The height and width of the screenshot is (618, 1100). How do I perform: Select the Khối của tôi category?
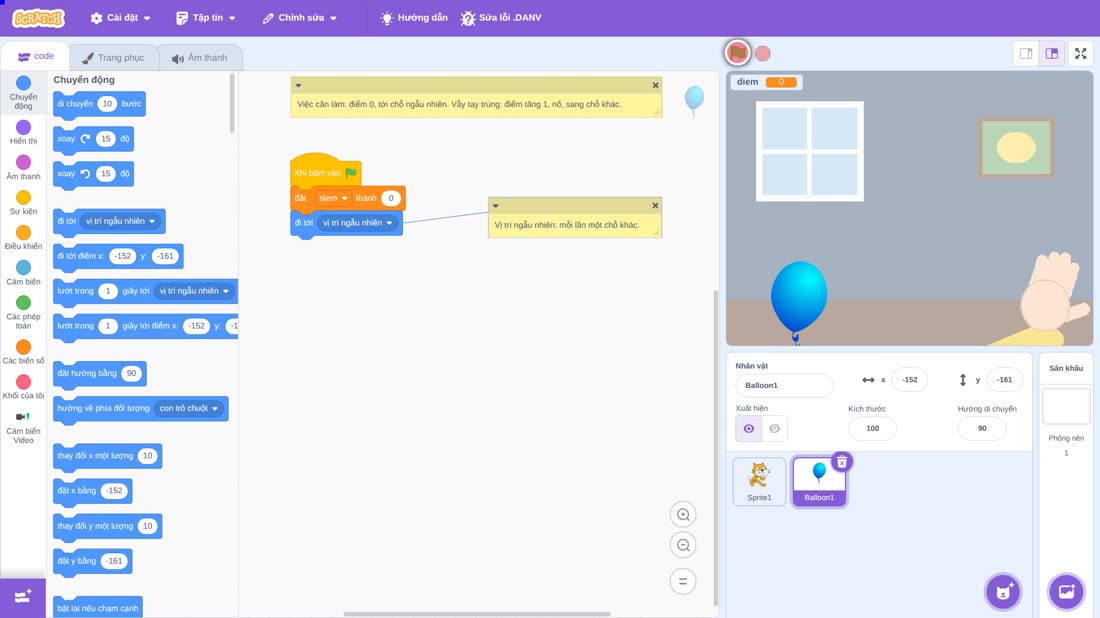click(23, 387)
